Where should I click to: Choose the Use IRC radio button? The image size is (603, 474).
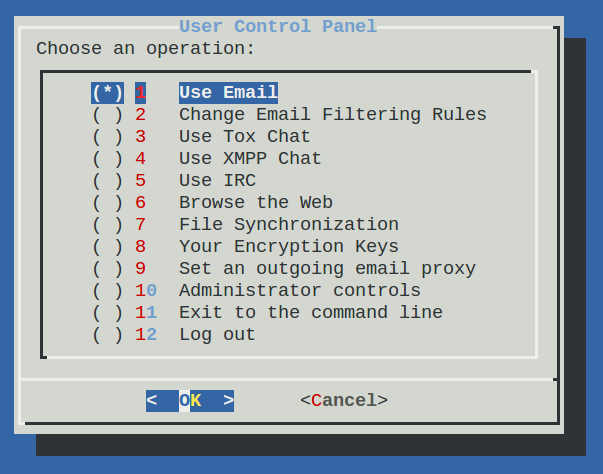click(x=107, y=181)
